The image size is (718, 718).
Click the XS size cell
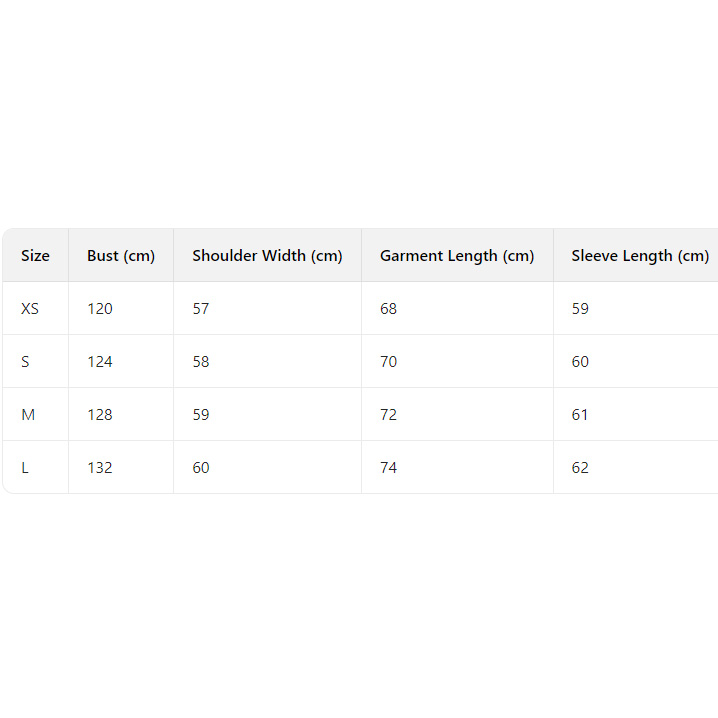[x=30, y=309]
